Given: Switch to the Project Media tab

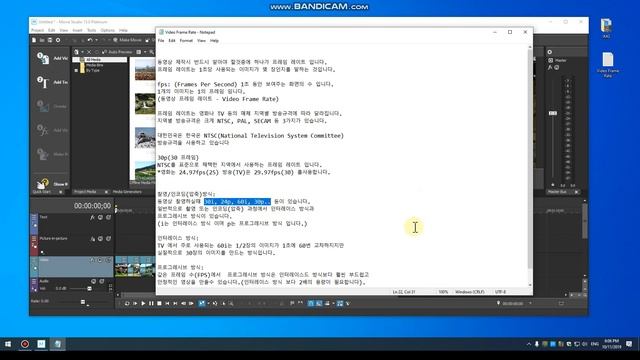Looking at the screenshot, I should [x=85, y=192].
